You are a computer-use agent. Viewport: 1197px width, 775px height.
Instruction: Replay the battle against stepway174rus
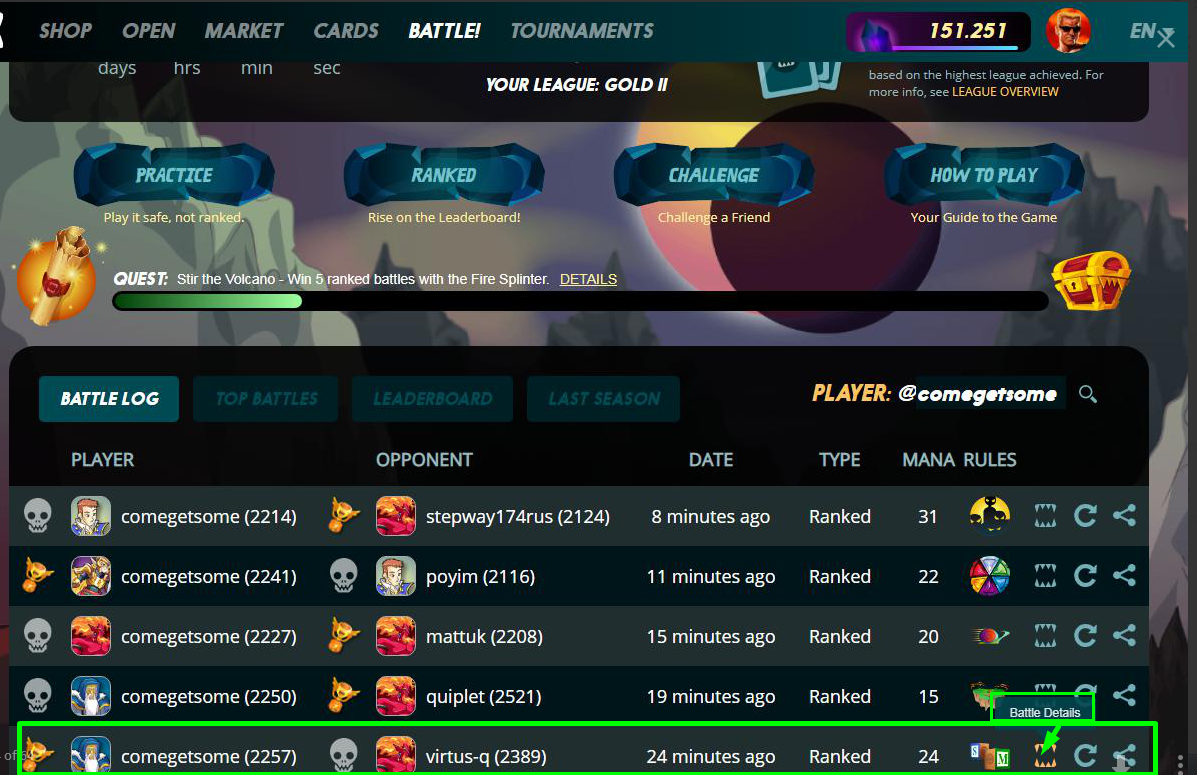[1085, 516]
